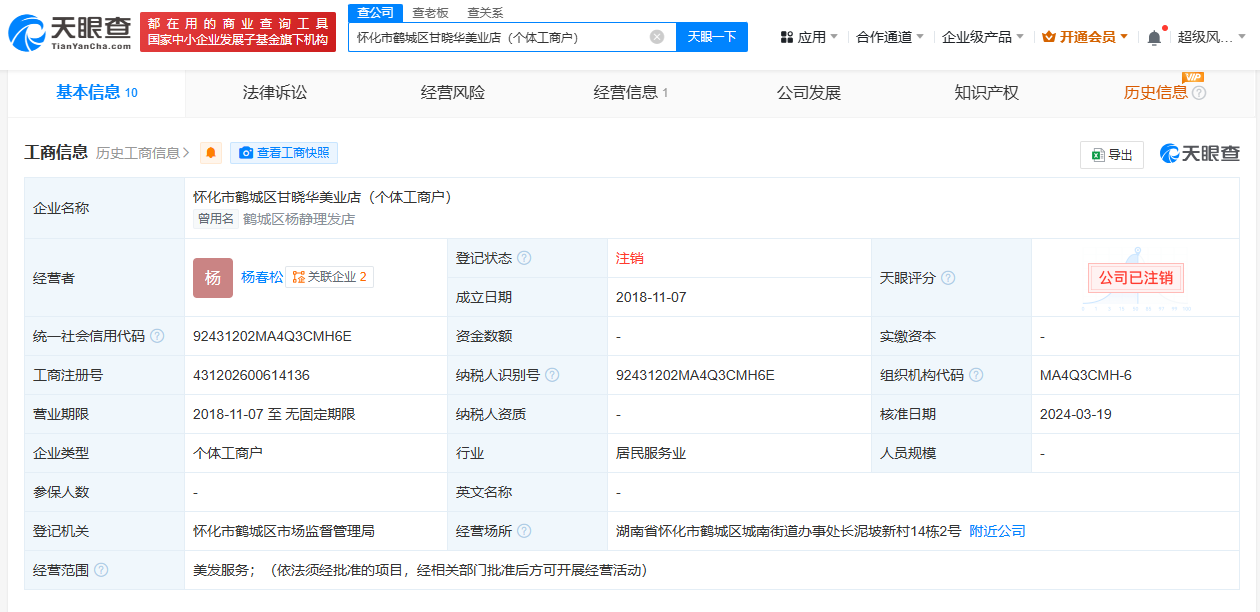Click the TianYanCha logo in header
The height and width of the screenshot is (612, 1260).
(x=70, y=33)
